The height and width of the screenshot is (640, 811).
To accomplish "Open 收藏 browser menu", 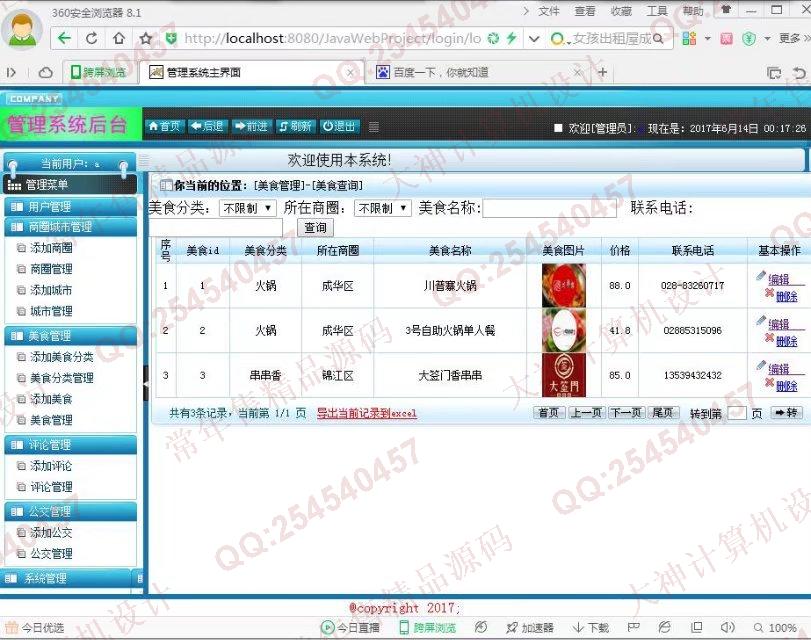I will [x=621, y=11].
